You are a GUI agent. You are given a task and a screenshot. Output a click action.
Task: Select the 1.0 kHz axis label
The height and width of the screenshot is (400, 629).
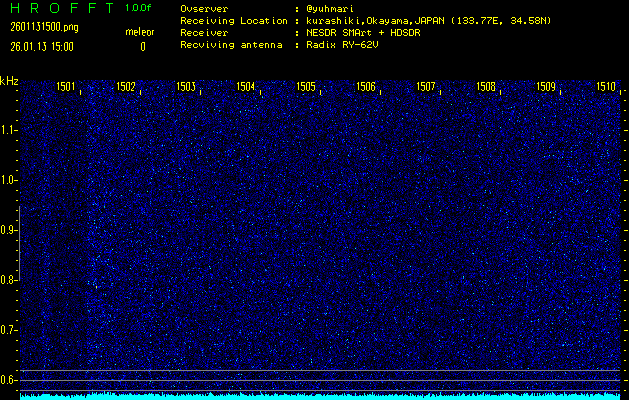pyautogui.click(x=9, y=180)
